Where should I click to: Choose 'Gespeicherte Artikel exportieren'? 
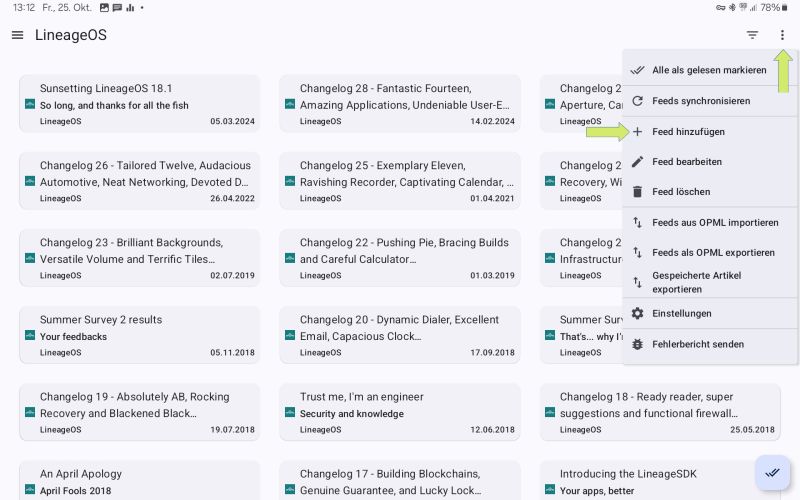[x=696, y=282]
